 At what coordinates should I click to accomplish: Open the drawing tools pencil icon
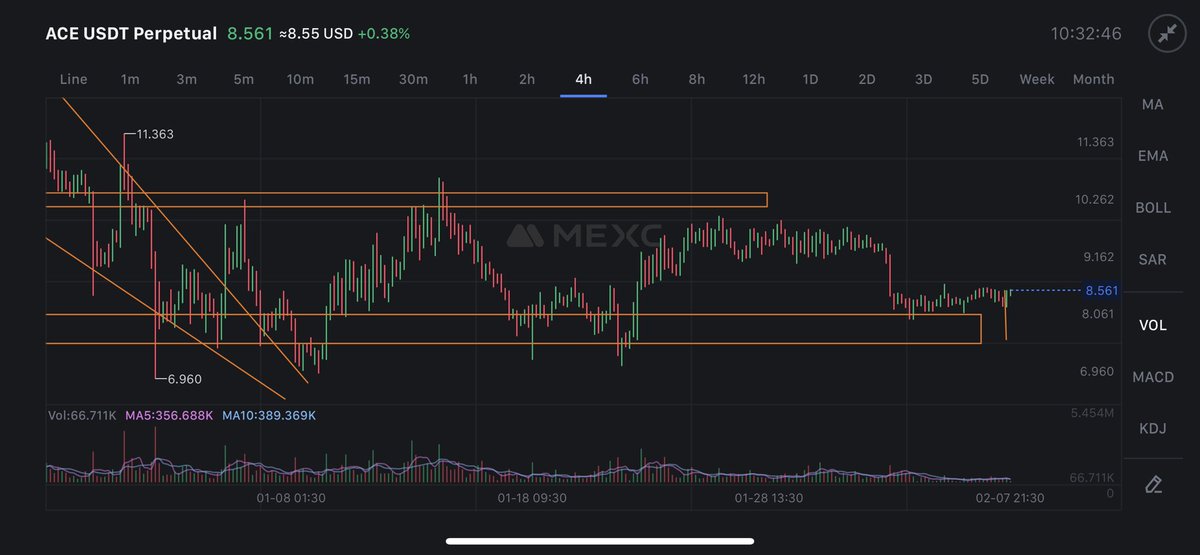coord(1153,485)
